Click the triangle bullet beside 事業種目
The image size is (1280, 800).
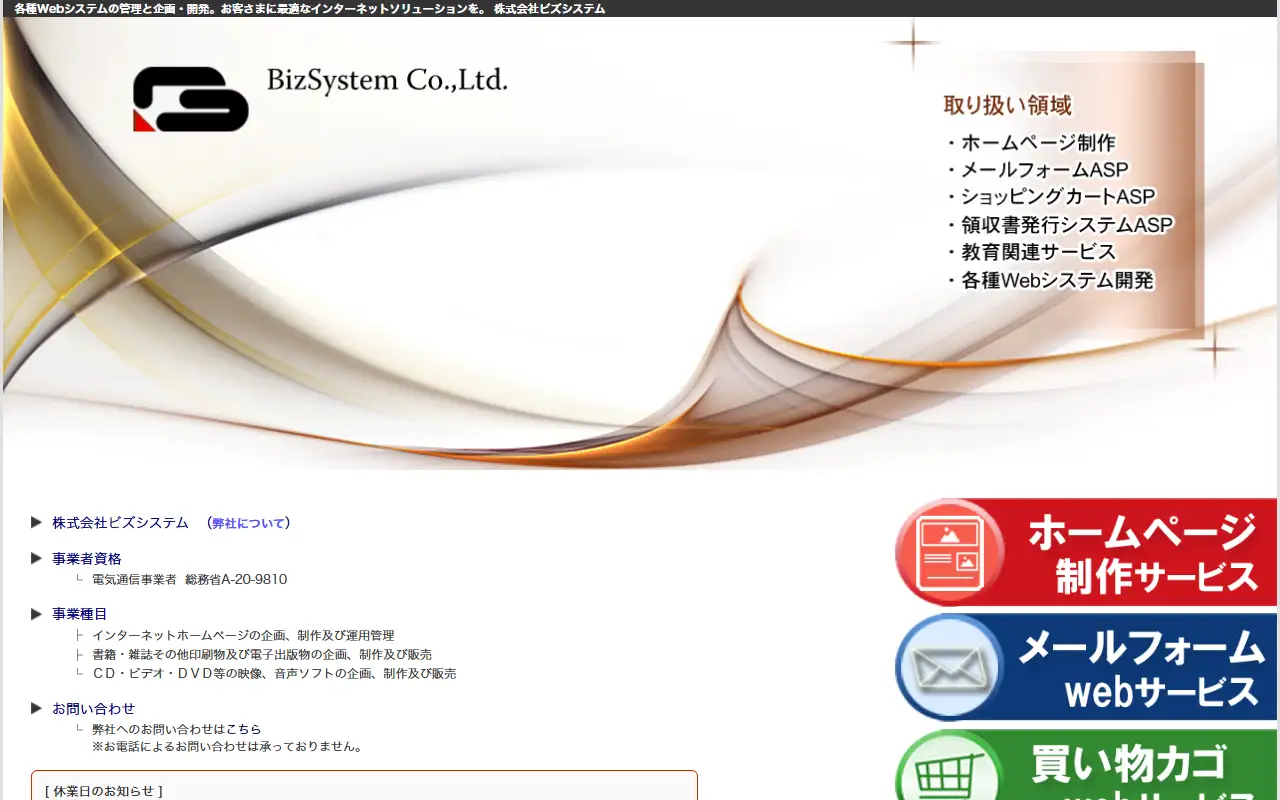point(37,614)
